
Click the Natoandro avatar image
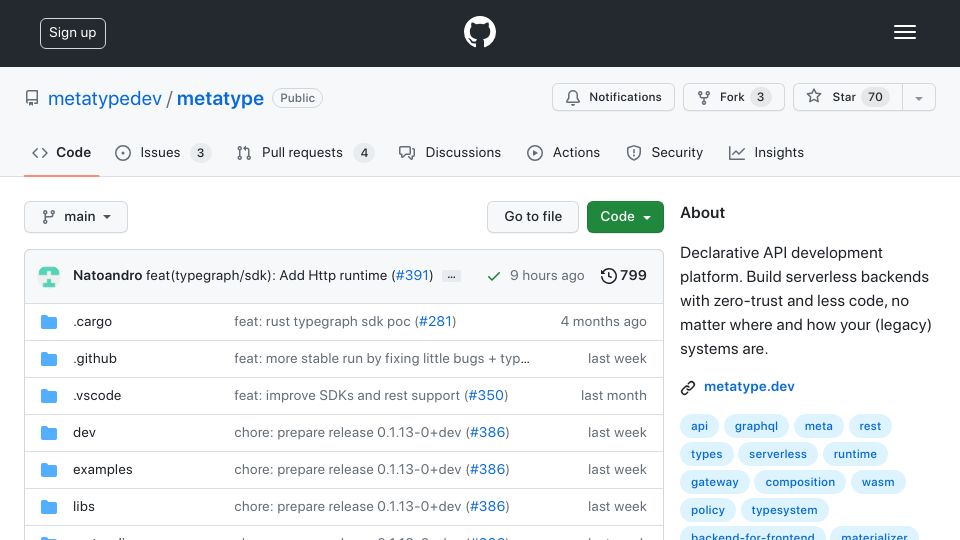(x=49, y=276)
